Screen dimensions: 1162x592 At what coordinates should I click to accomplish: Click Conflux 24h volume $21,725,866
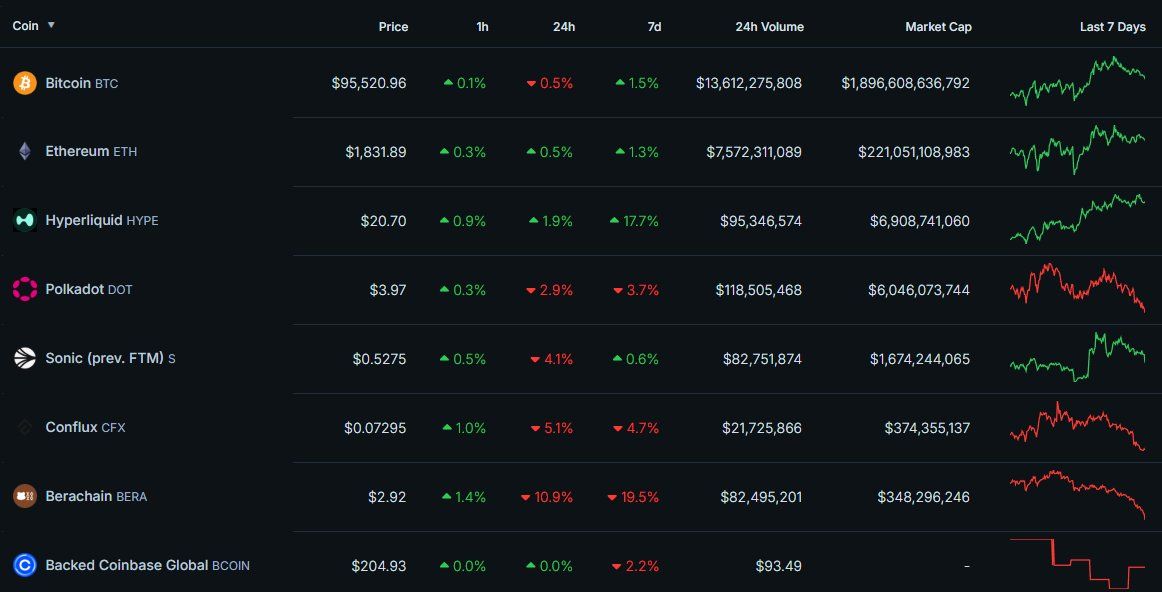coord(762,428)
